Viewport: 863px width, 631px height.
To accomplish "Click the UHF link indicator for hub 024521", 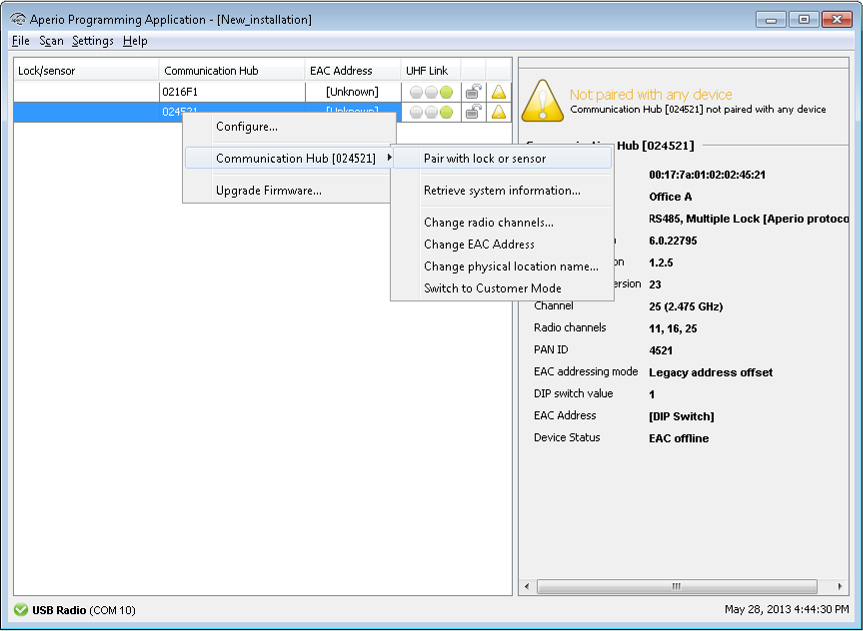I will (431, 112).
